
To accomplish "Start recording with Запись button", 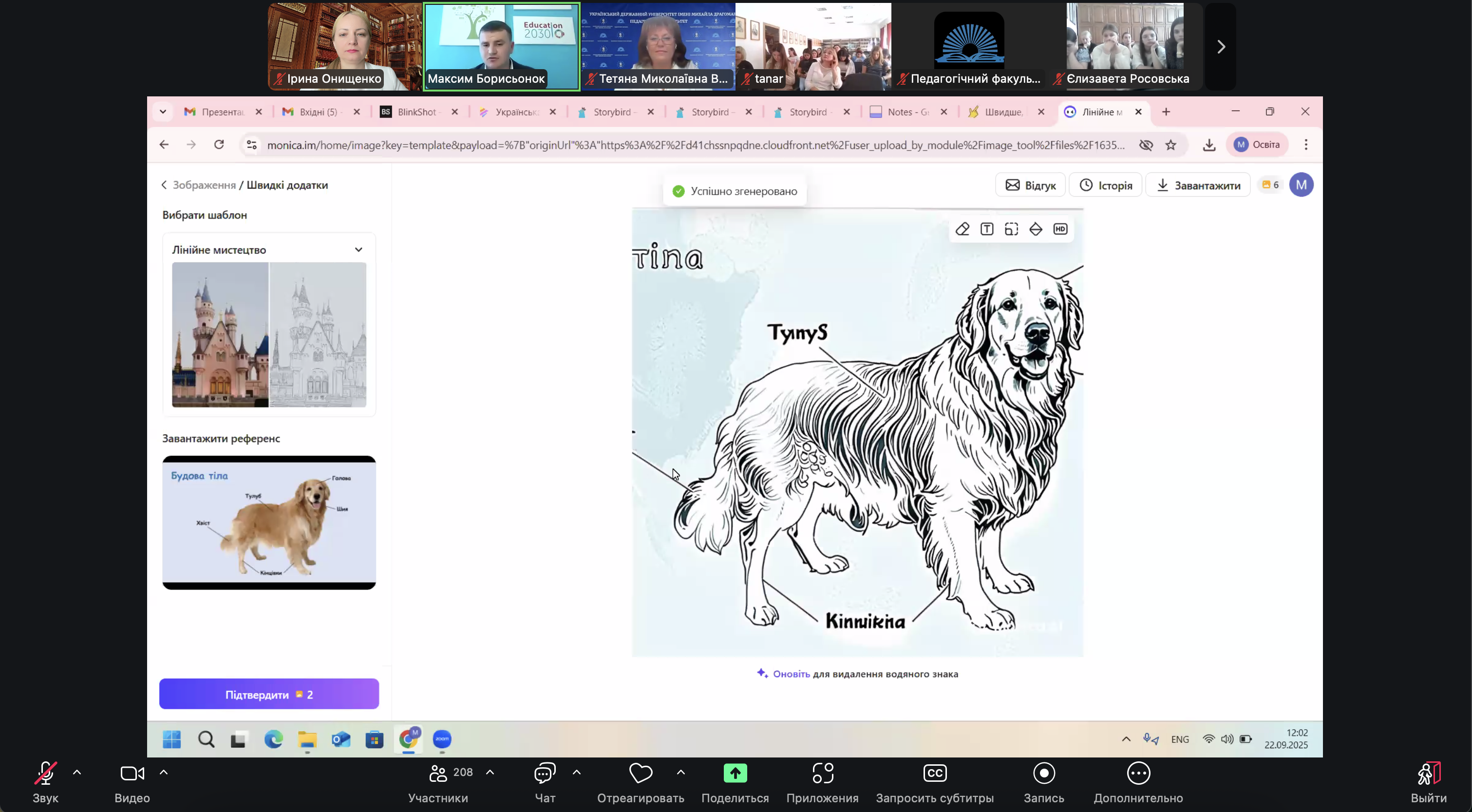I will 1043,773.
